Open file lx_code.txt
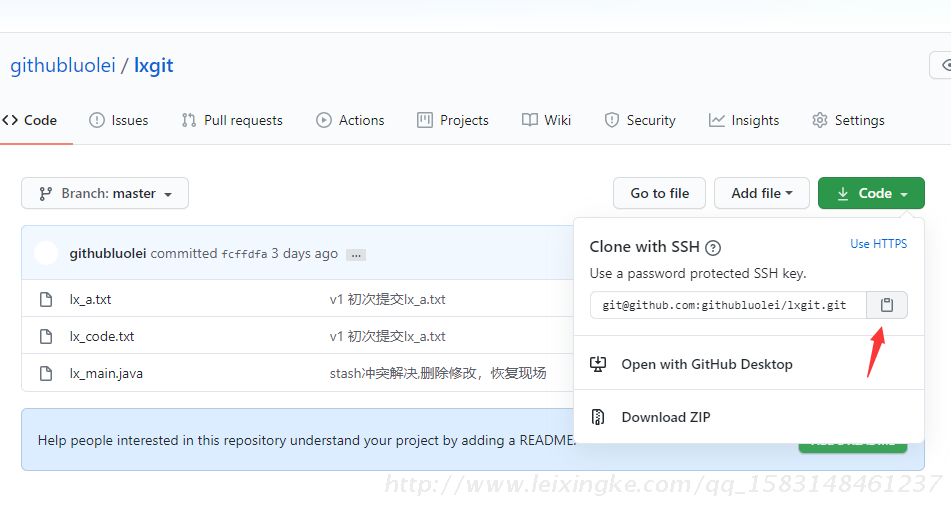Screen dimensions: 951x512 (102, 336)
